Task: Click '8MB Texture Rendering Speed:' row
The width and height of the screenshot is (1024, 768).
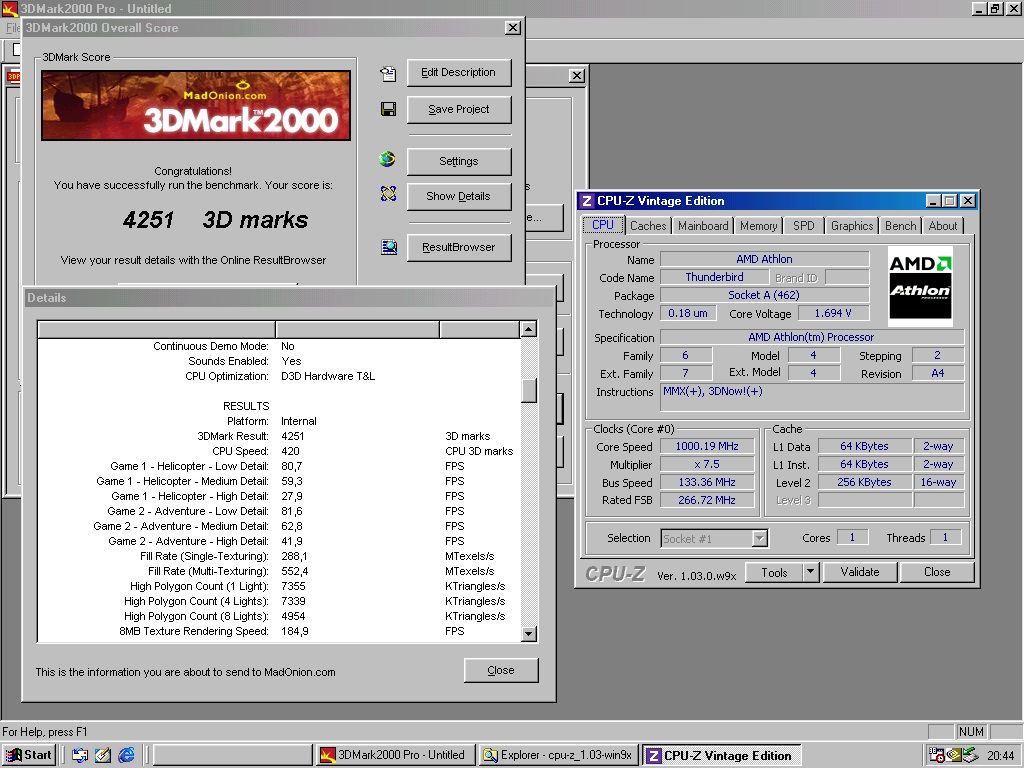Action: click(280, 632)
